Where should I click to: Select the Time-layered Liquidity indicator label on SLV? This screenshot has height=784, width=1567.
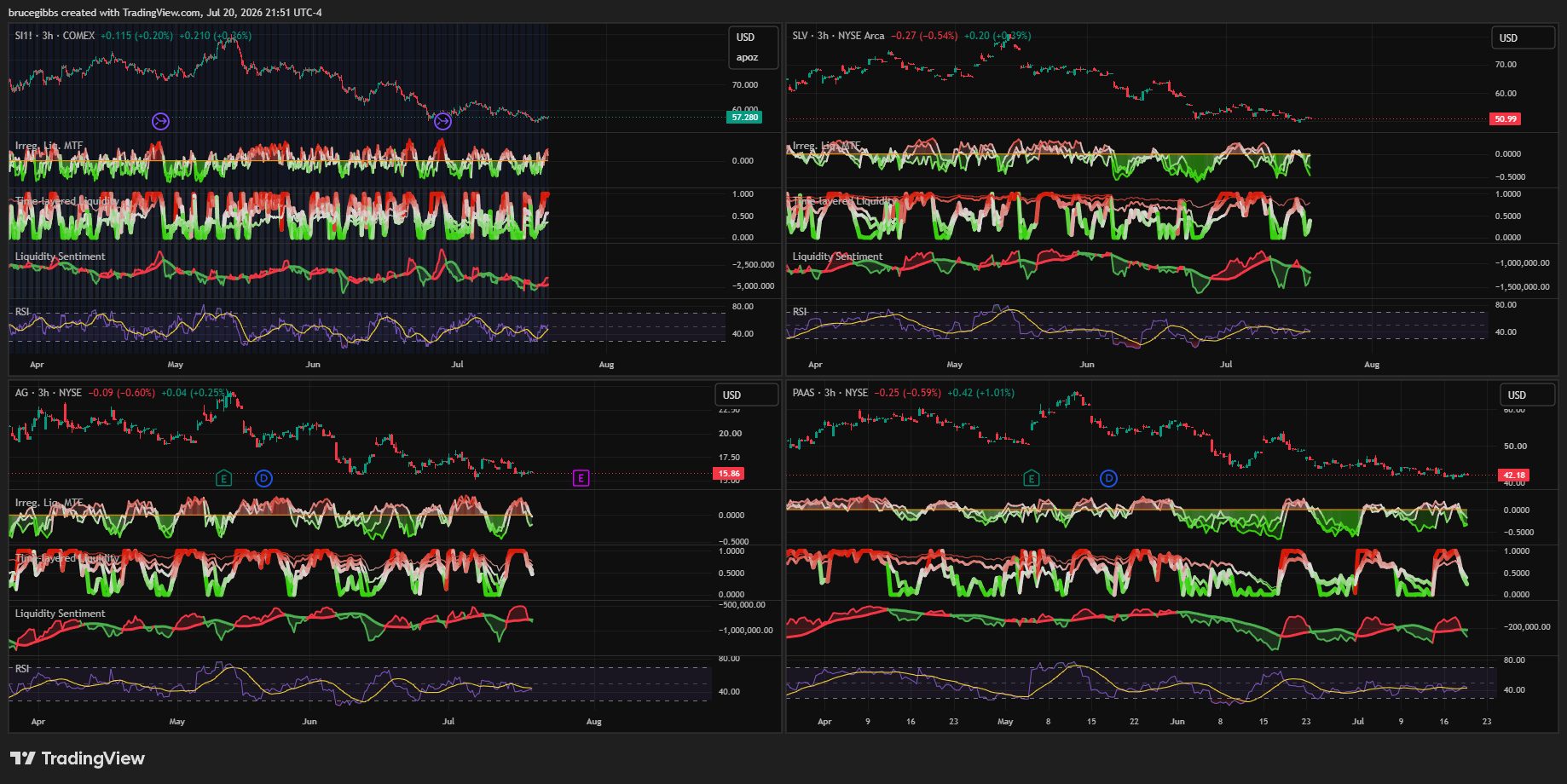(x=844, y=201)
